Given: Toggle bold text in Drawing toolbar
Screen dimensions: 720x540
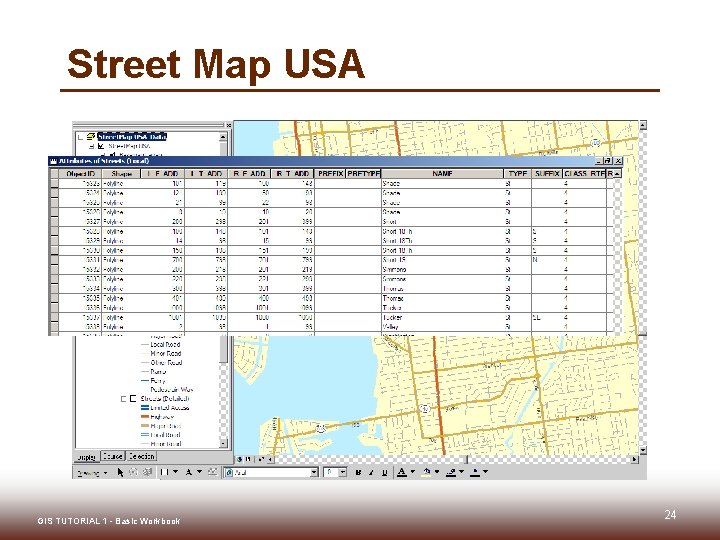Looking at the screenshot, I should 358,472.
